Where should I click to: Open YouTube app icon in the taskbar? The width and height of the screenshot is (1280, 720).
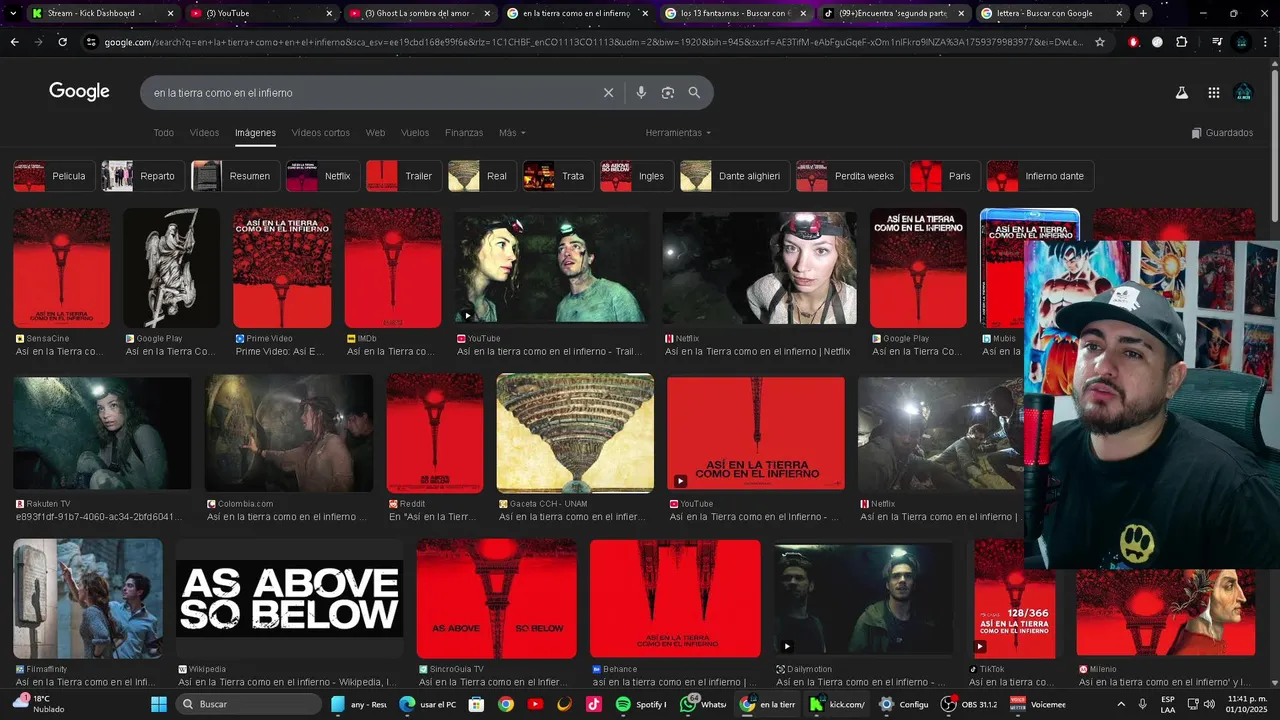535,704
